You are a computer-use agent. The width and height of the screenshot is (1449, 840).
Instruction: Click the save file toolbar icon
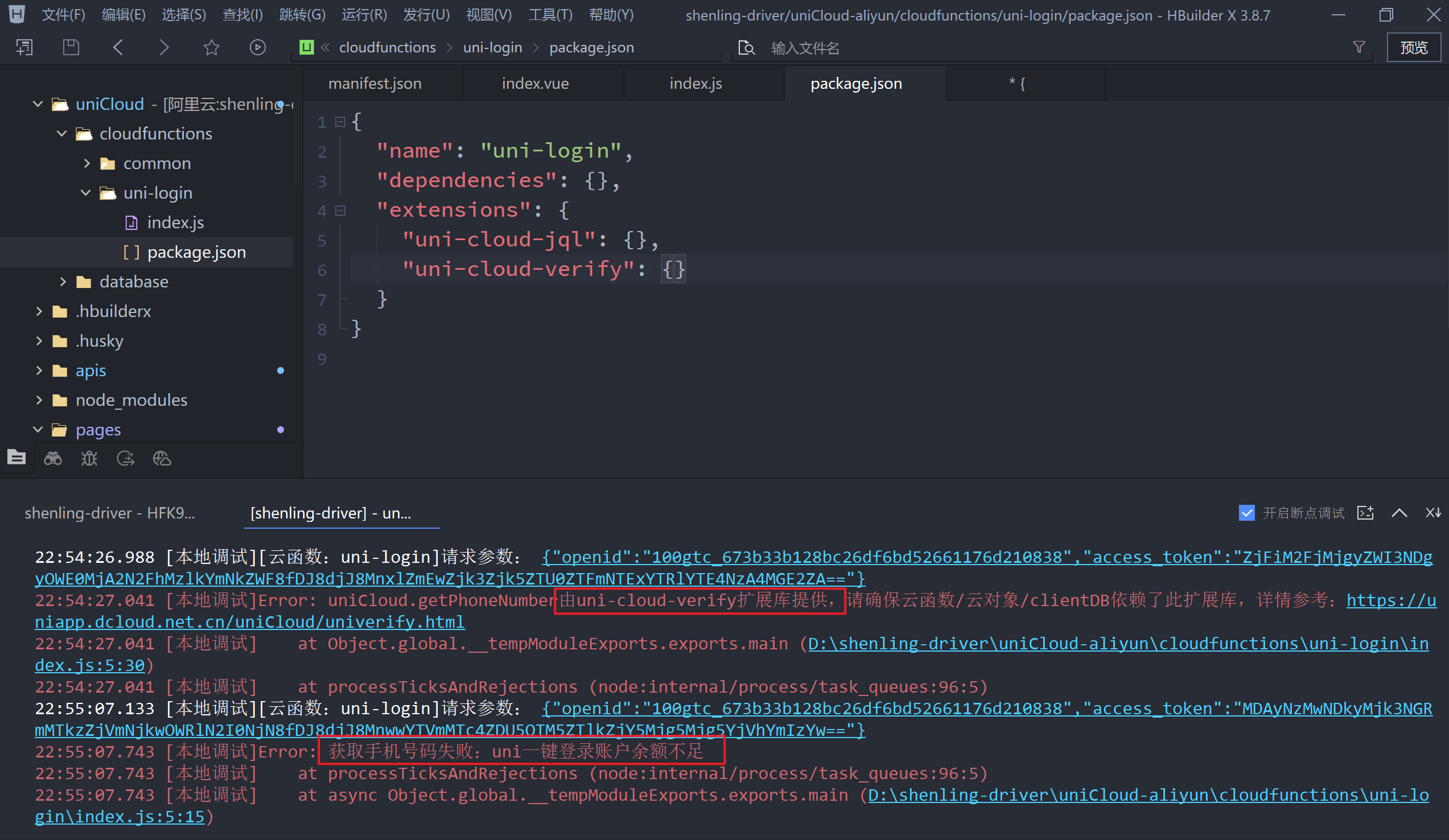point(71,47)
